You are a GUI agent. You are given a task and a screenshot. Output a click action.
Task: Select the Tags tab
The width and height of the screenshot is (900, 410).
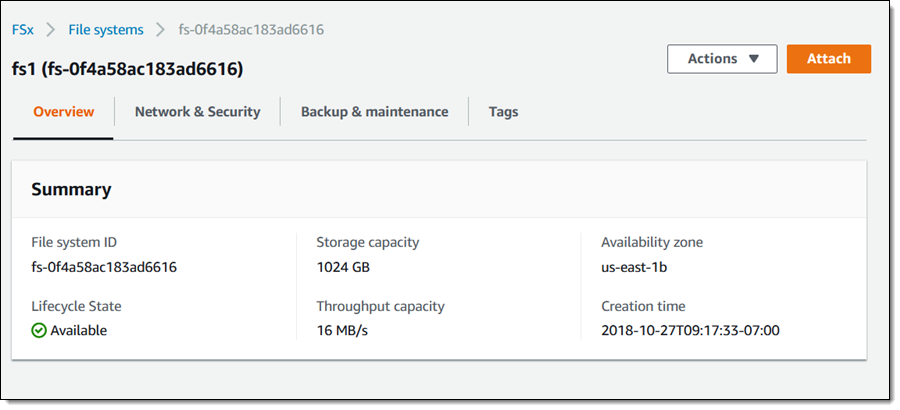coord(503,112)
